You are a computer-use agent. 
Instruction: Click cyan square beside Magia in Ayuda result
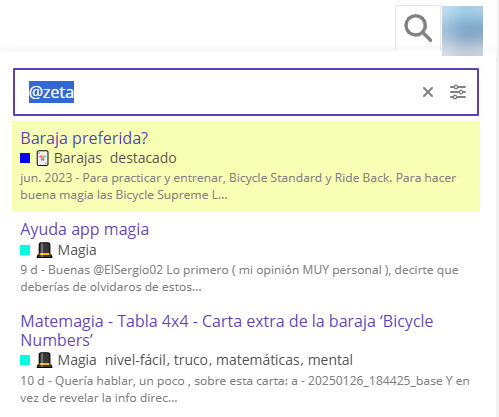click(x=25, y=250)
